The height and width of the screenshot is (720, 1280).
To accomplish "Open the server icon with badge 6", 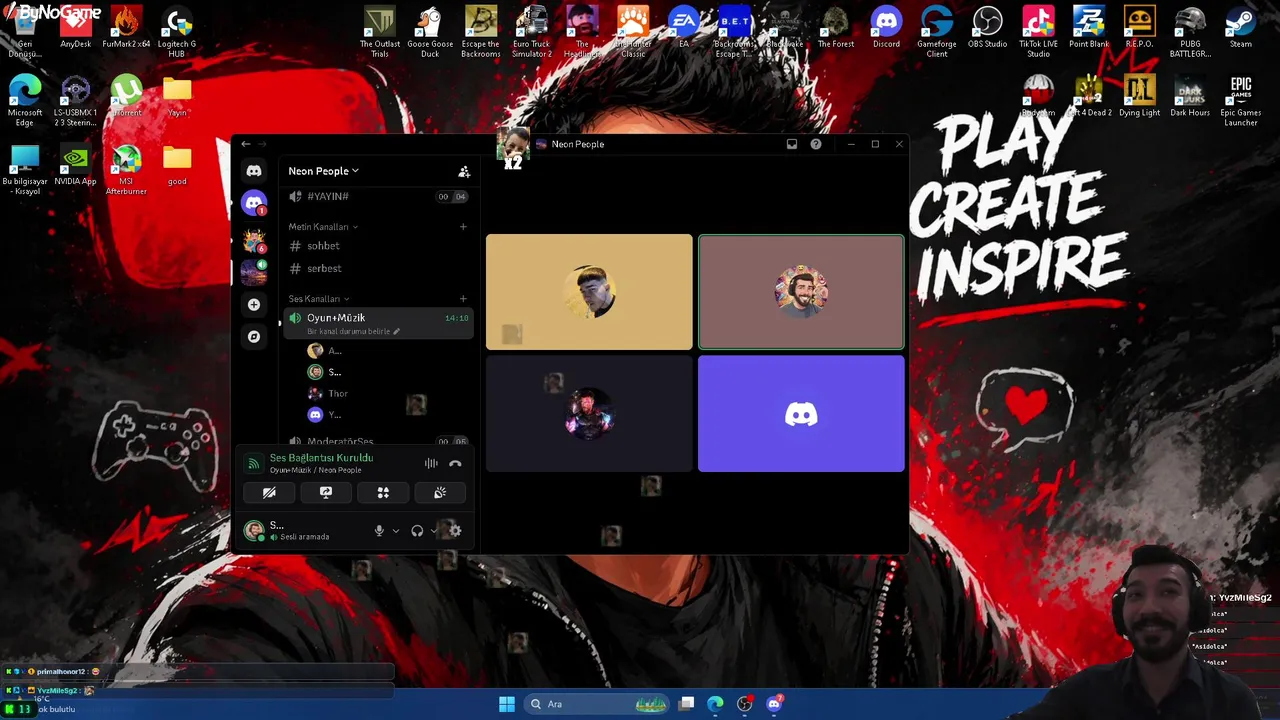I will pyautogui.click(x=254, y=240).
